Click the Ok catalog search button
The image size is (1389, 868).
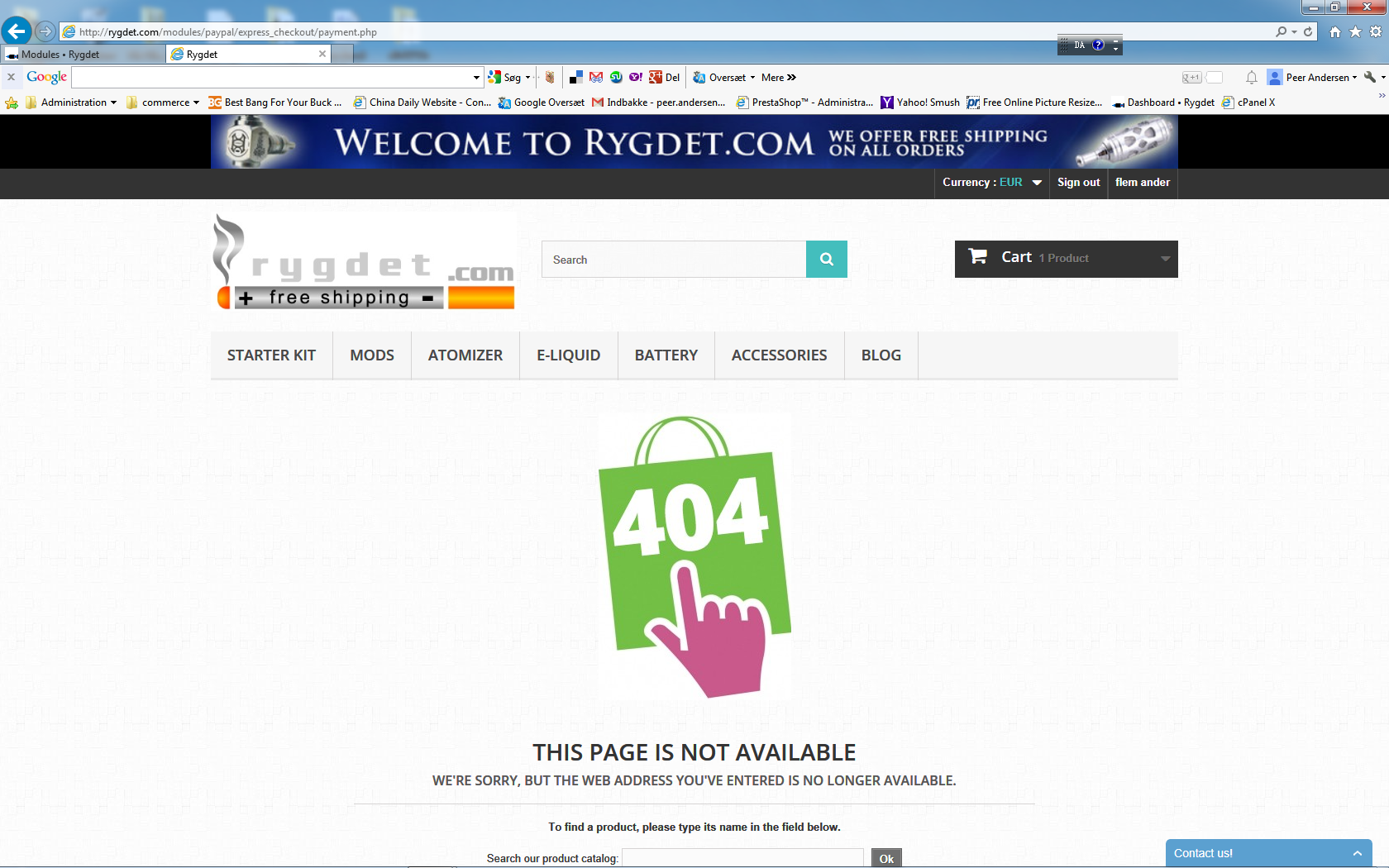886,858
